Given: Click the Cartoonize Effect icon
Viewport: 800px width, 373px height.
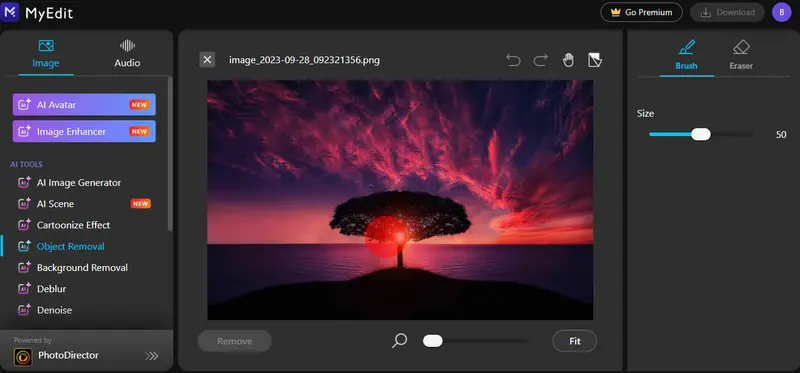Looking at the screenshot, I should [24, 225].
